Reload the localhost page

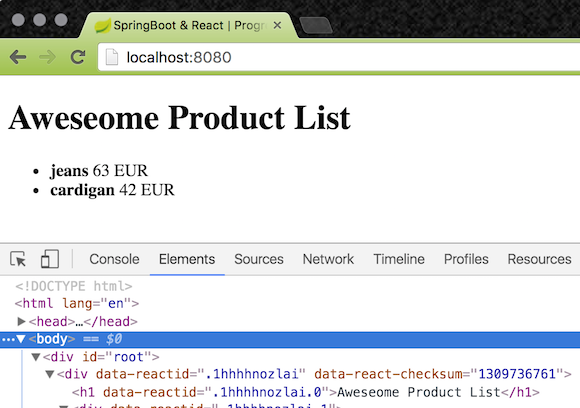[x=78, y=57]
